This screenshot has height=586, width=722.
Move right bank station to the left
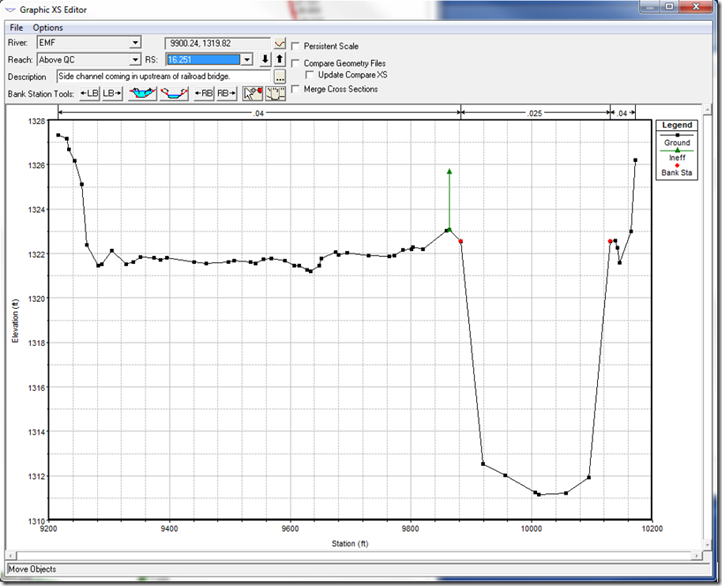click(203, 93)
